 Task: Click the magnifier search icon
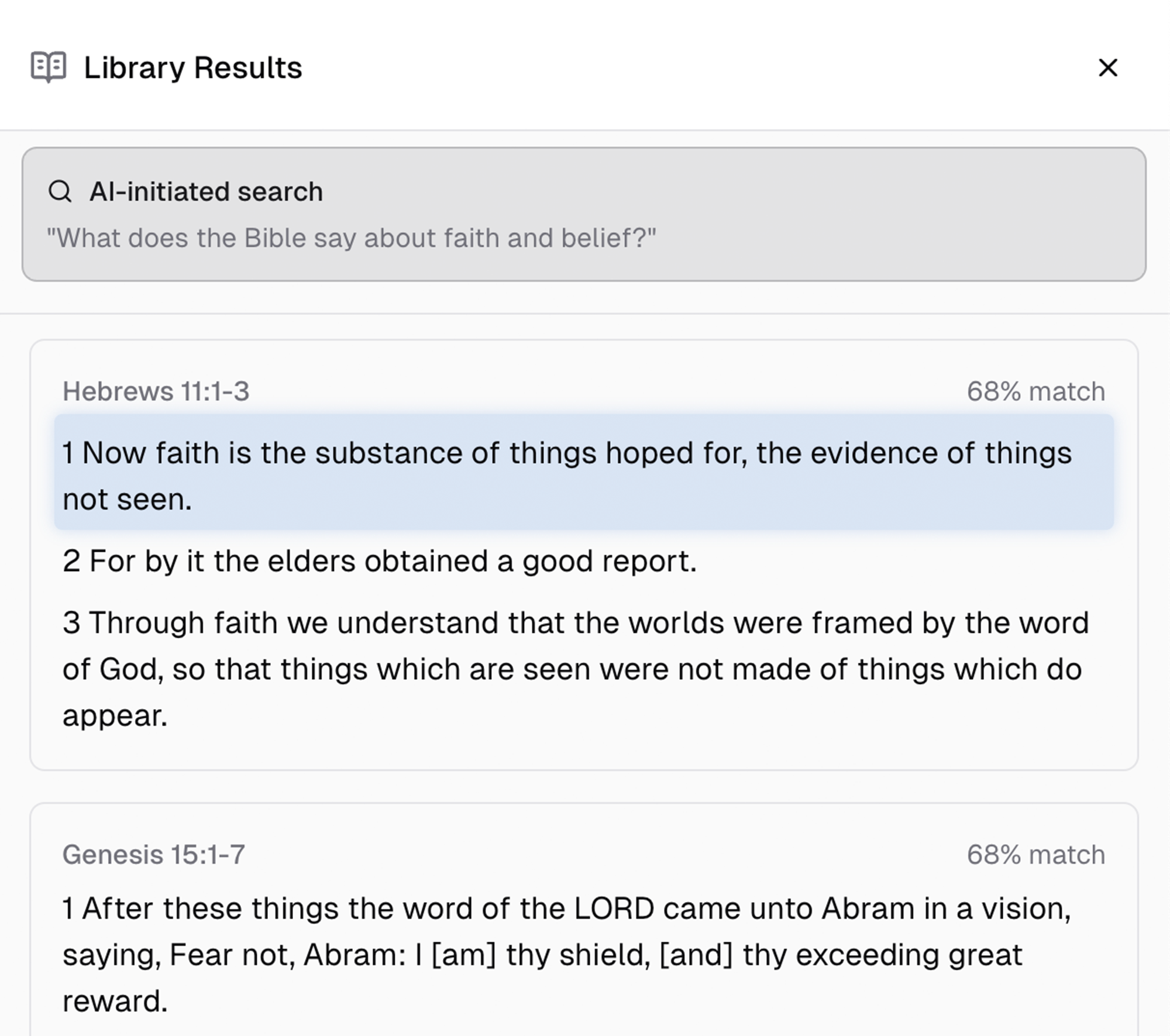pos(60,191)
